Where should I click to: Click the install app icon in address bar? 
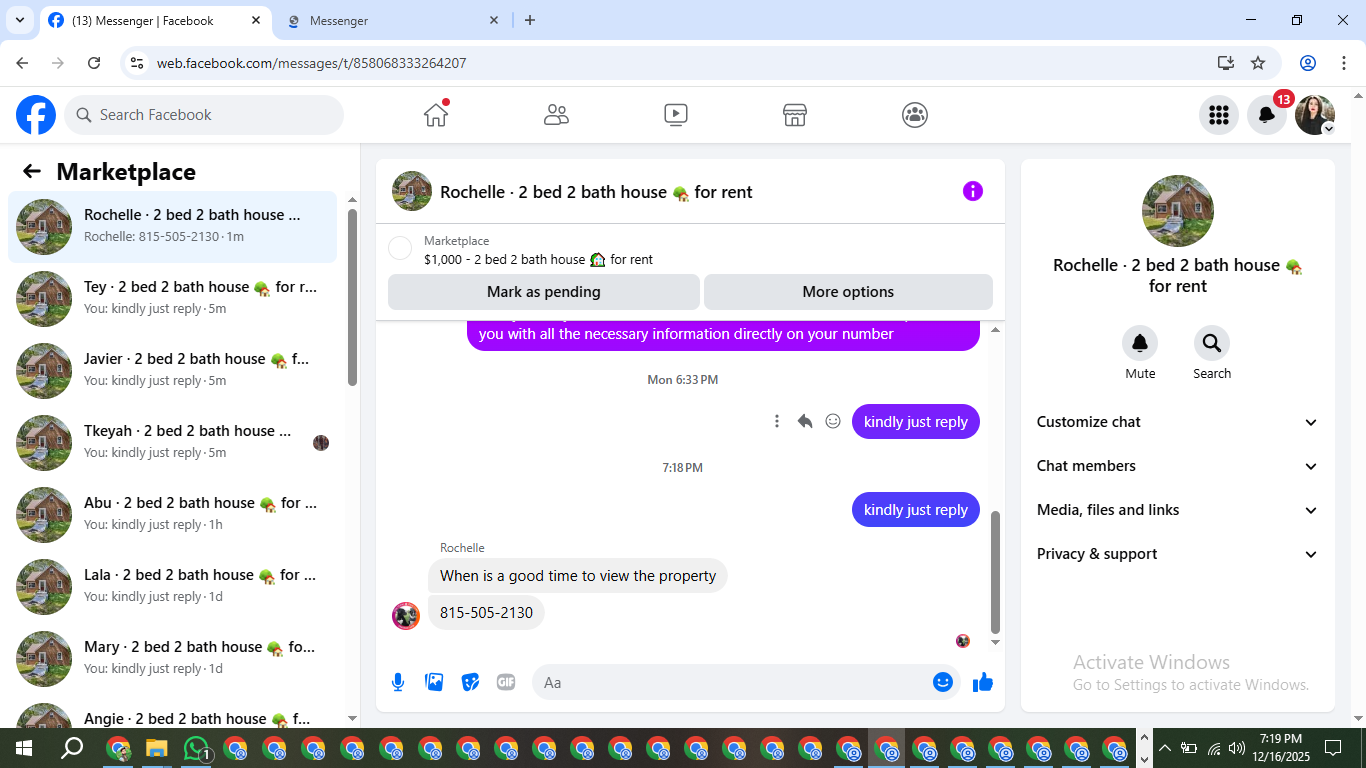1226,63
